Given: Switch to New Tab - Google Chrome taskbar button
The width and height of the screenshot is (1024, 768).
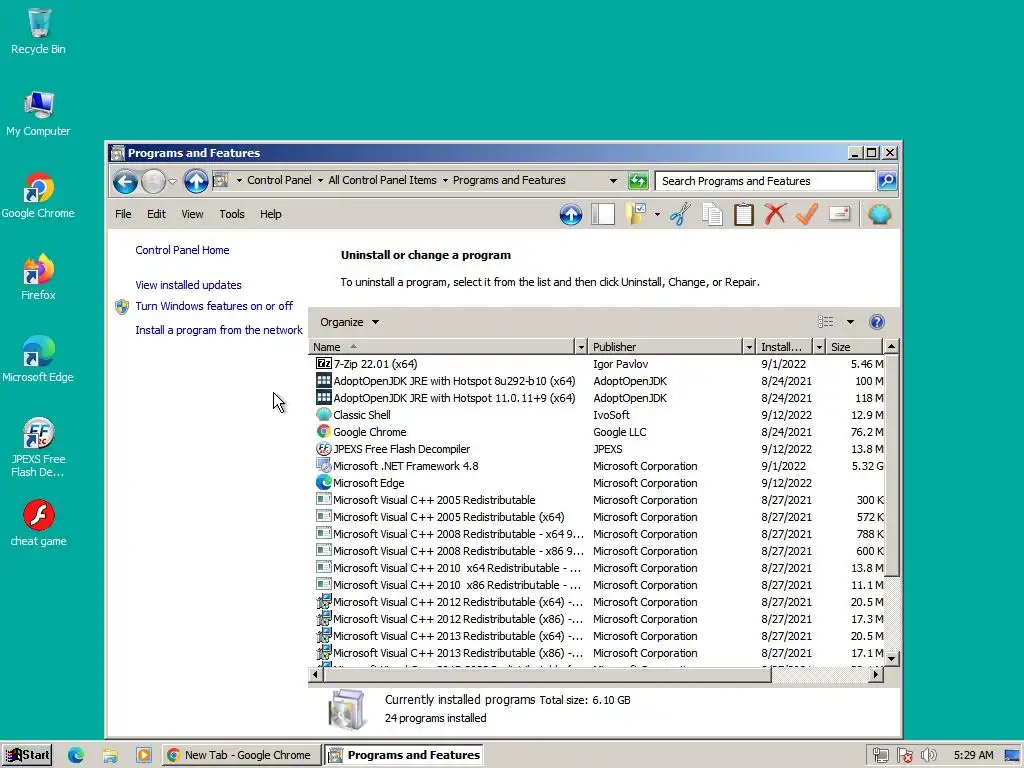Looking at the screenshot, I should (x=240, y=755).
